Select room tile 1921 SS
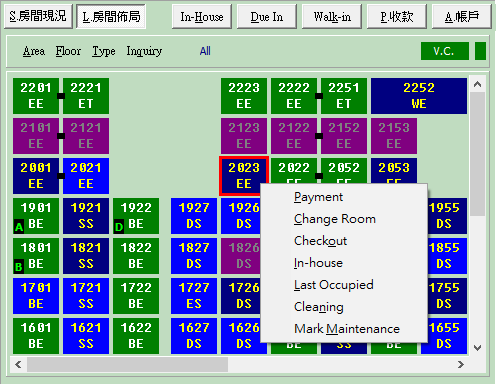Image resolution: width=496 pixels, height=385 pixels. coord(86,216)
